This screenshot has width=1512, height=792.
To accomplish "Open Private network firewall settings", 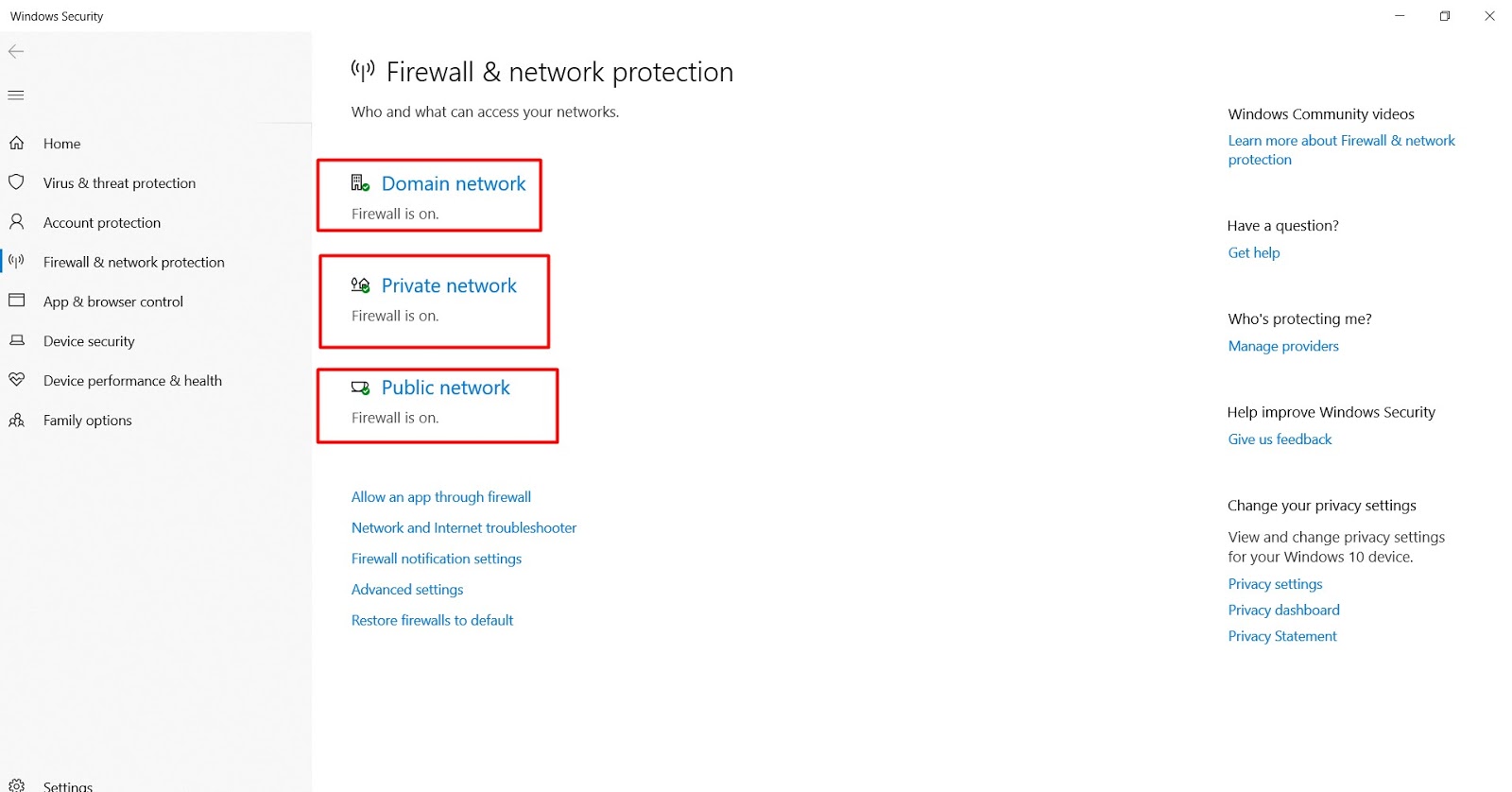I will click(x=449, y=286).
